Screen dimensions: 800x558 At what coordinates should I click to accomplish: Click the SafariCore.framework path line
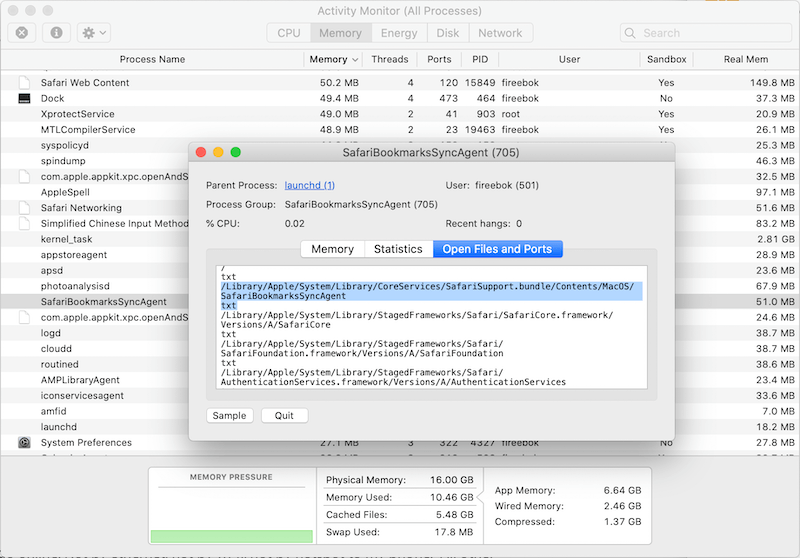[x=417, y=320]
